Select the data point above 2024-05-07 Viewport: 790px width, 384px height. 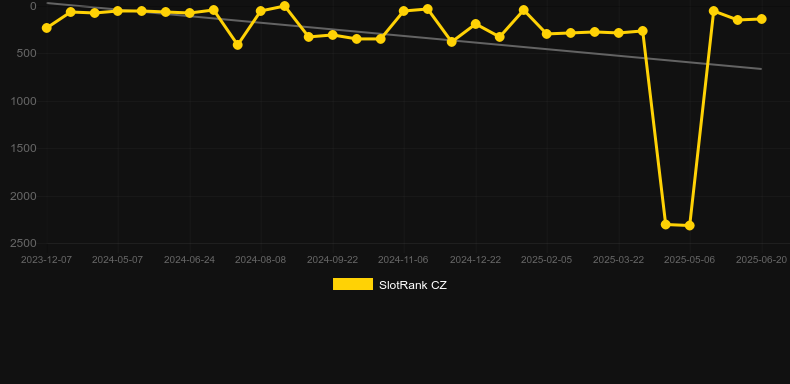tap(118, 11)
